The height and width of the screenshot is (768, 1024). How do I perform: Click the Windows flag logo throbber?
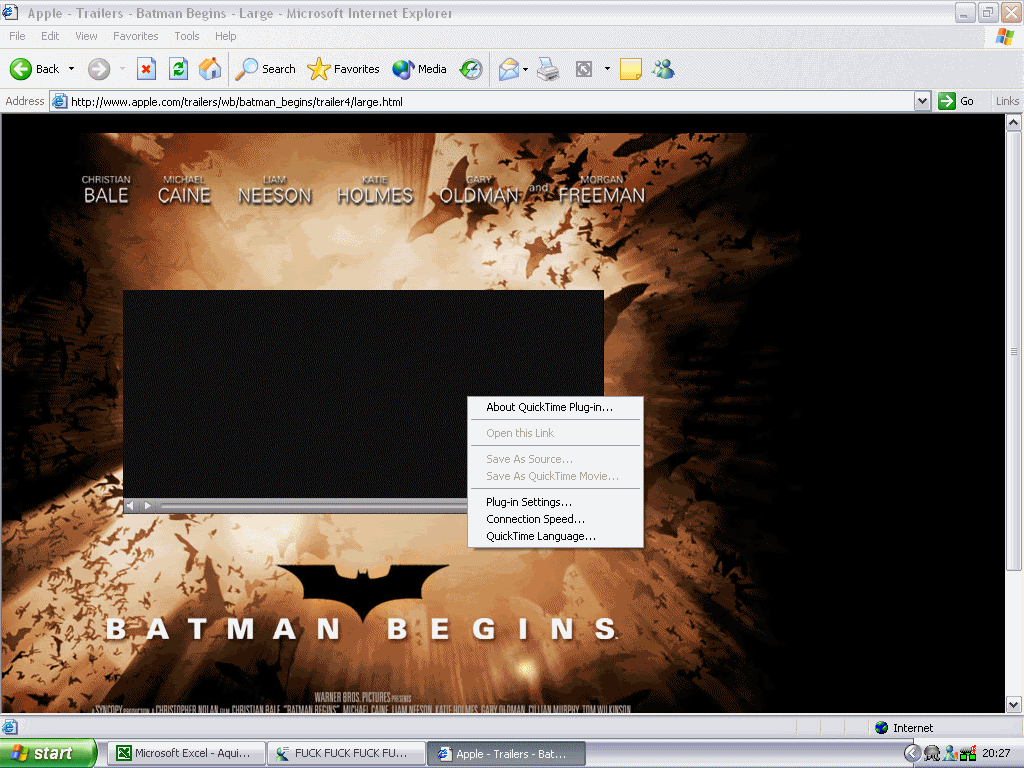point(1005,36)
